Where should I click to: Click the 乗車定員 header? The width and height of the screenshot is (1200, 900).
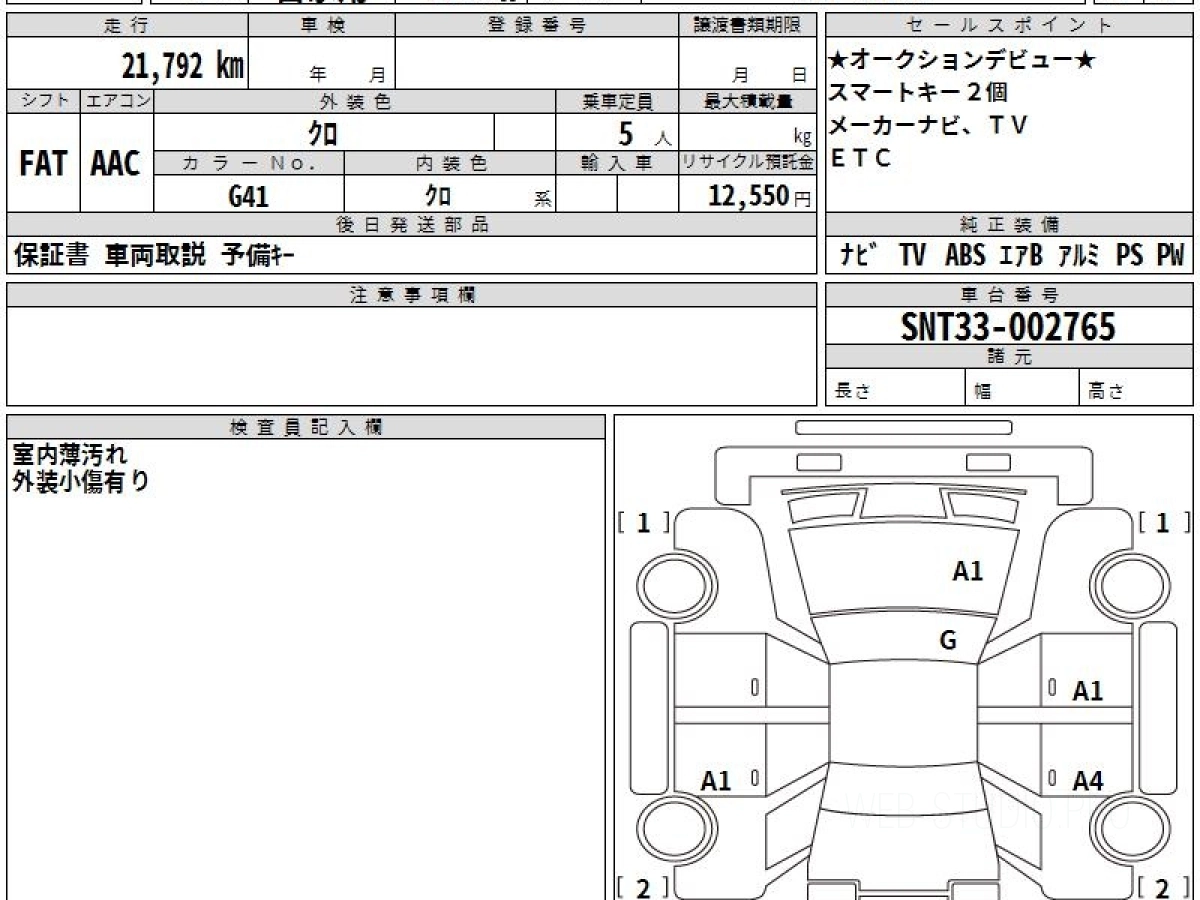click(617, 101)
